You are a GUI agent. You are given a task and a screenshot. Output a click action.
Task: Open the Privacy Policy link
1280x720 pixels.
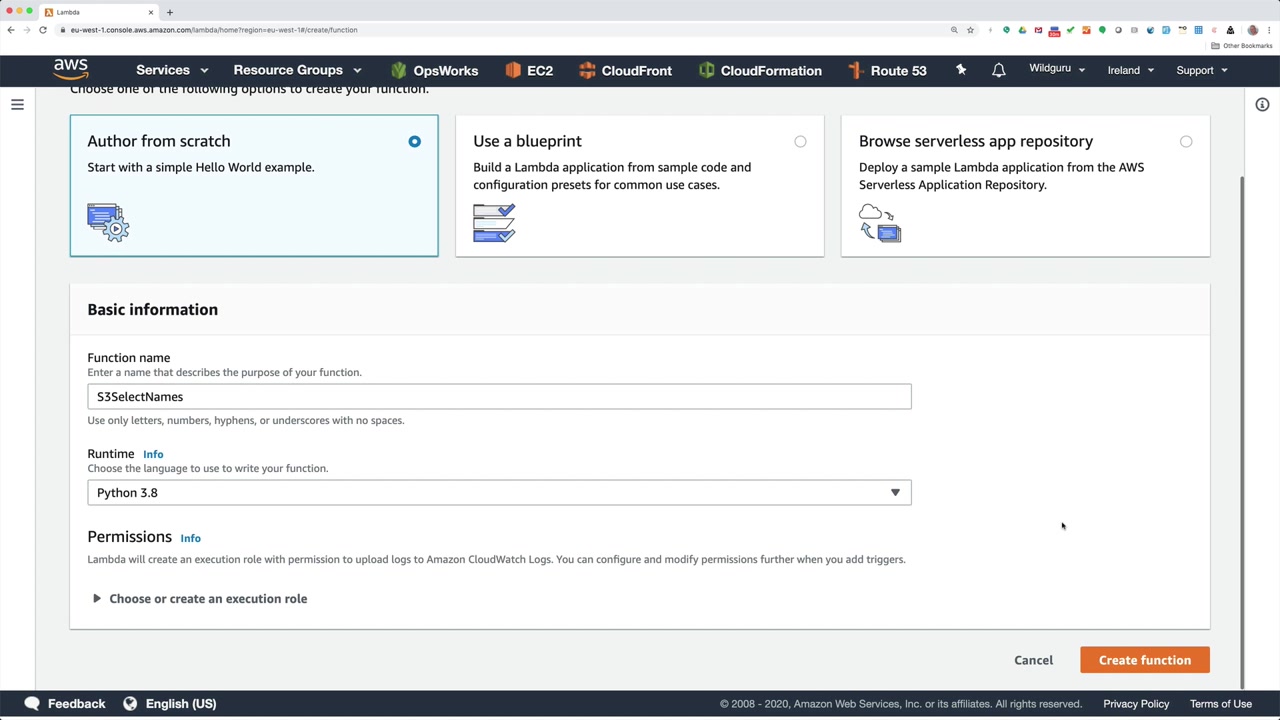point(1136,704)
